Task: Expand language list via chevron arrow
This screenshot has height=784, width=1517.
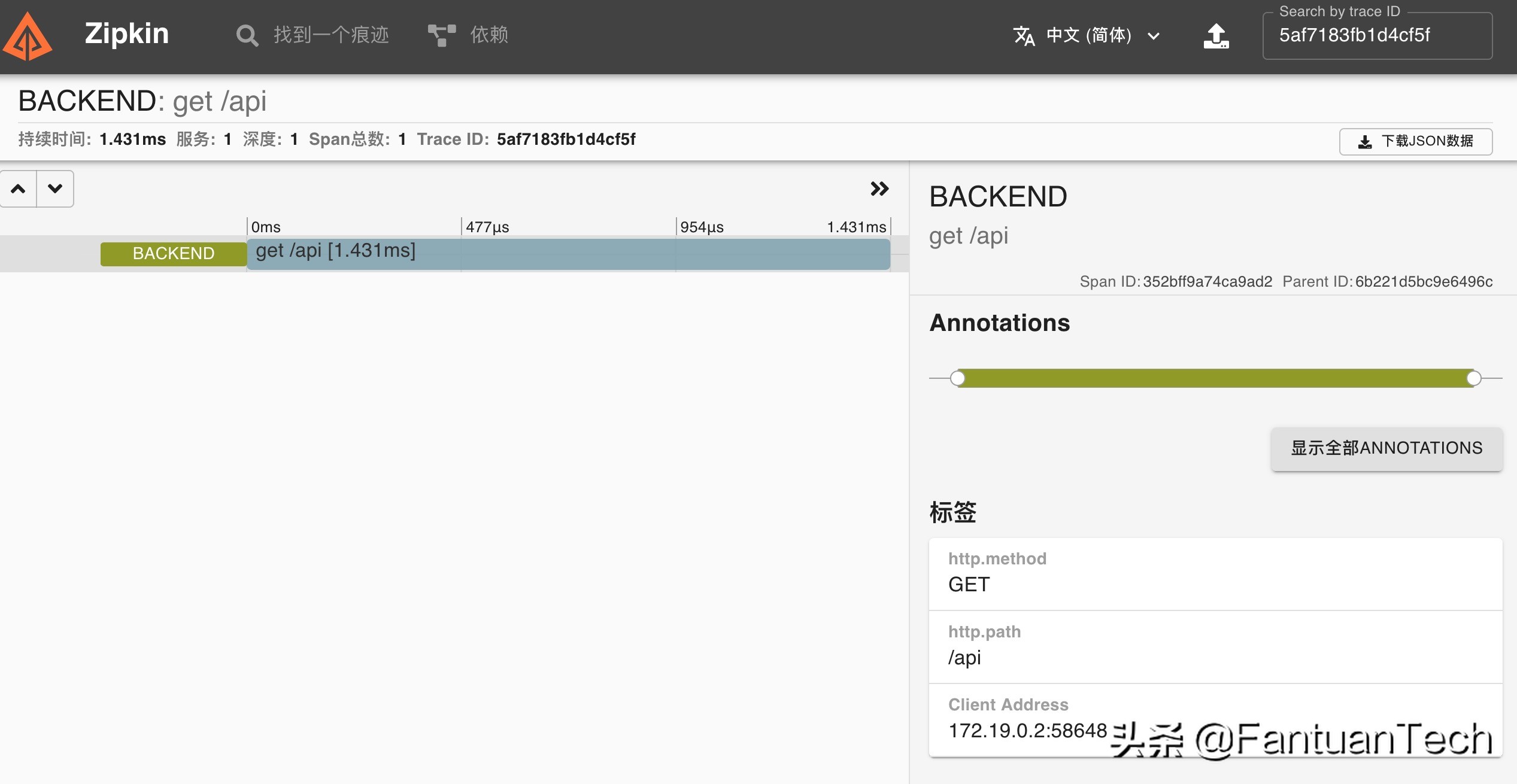Action: [1154, 37]
